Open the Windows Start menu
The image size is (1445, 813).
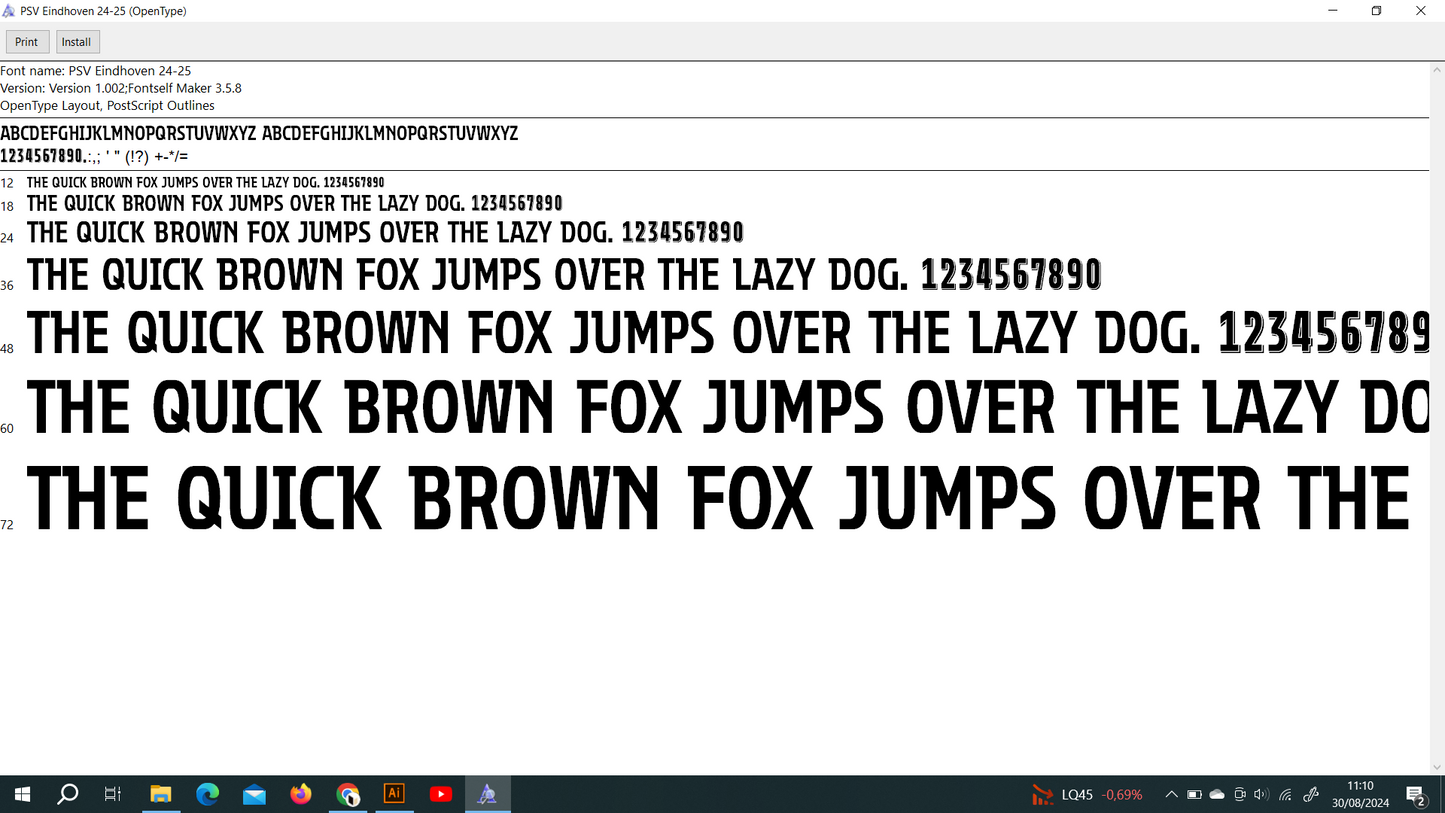22,795
